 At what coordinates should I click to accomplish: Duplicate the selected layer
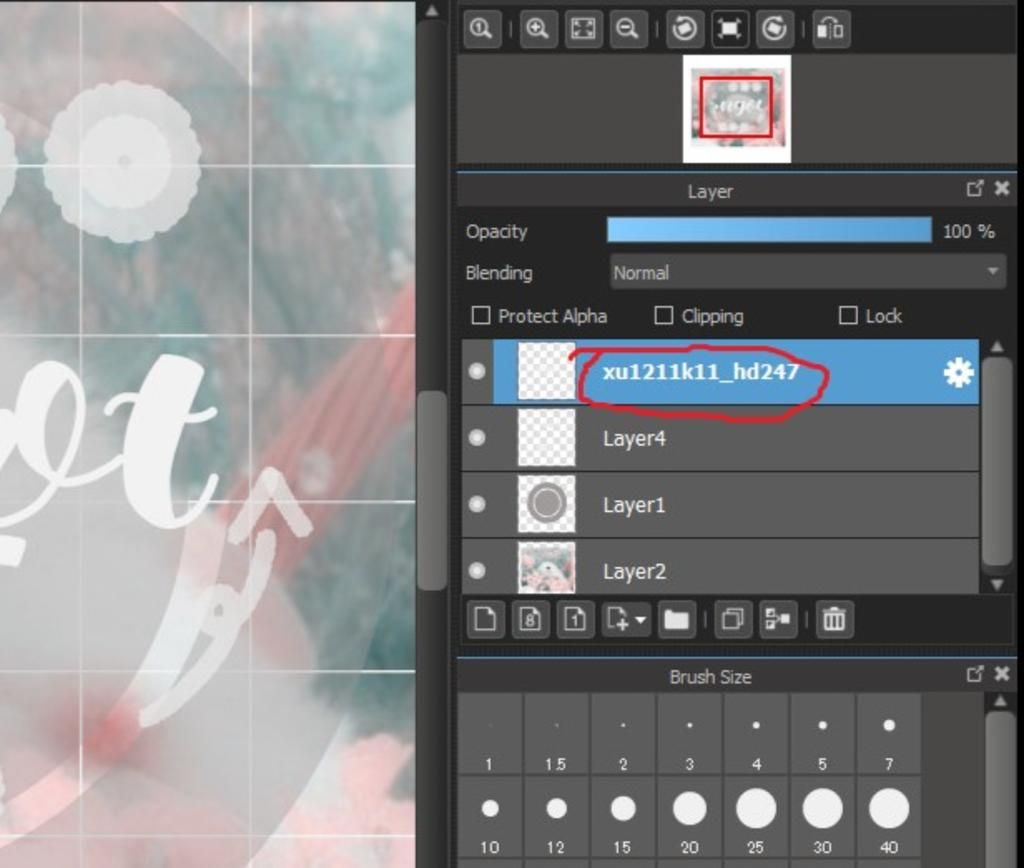pyautogui.click(x=733, y=619)
